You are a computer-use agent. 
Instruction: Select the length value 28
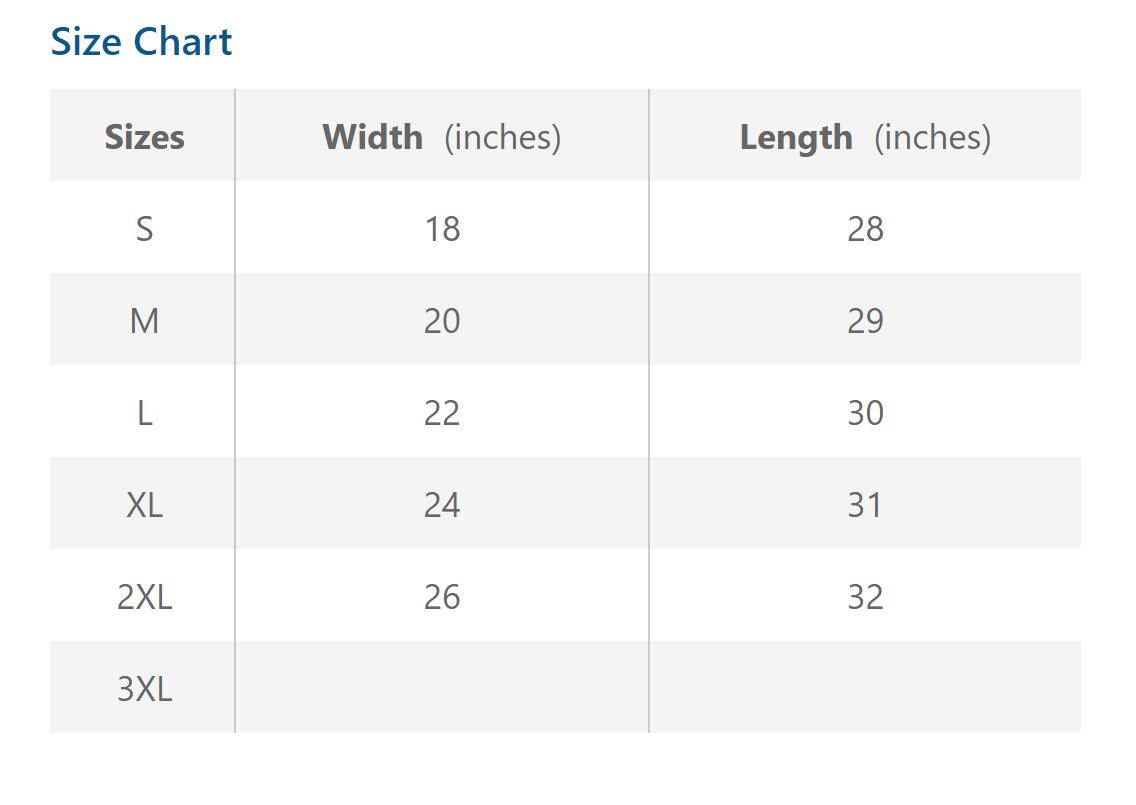click(865, 229)
